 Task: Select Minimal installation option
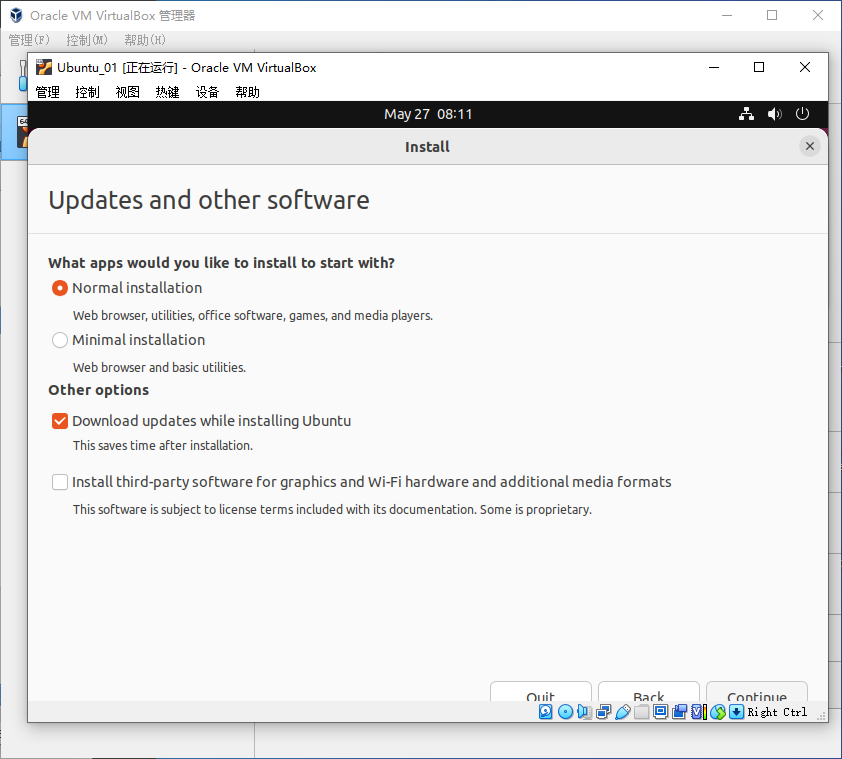pyautogui.click(x=60, y=340)
